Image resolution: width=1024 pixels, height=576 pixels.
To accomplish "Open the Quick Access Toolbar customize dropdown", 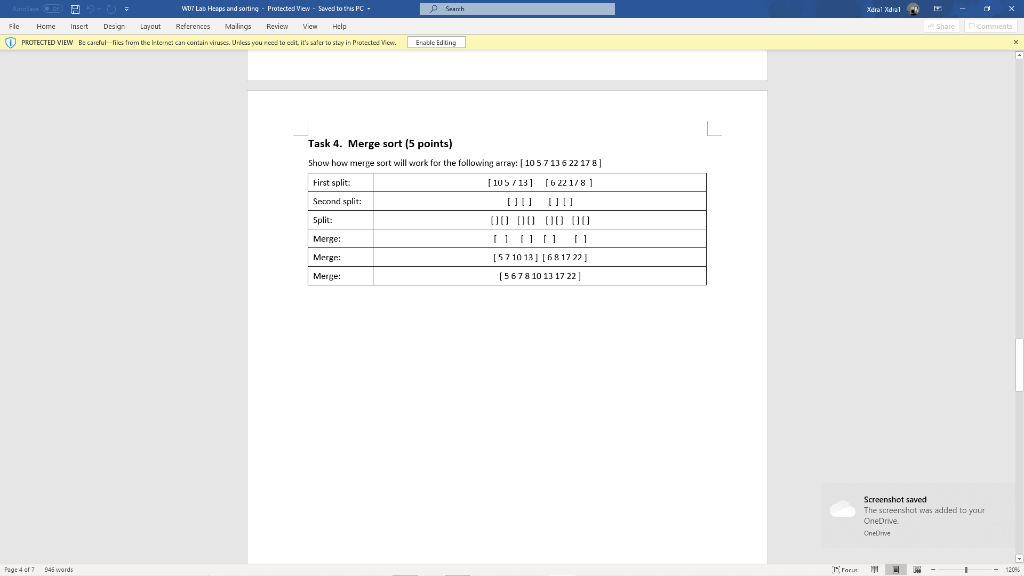I will (x=127, y=8).
